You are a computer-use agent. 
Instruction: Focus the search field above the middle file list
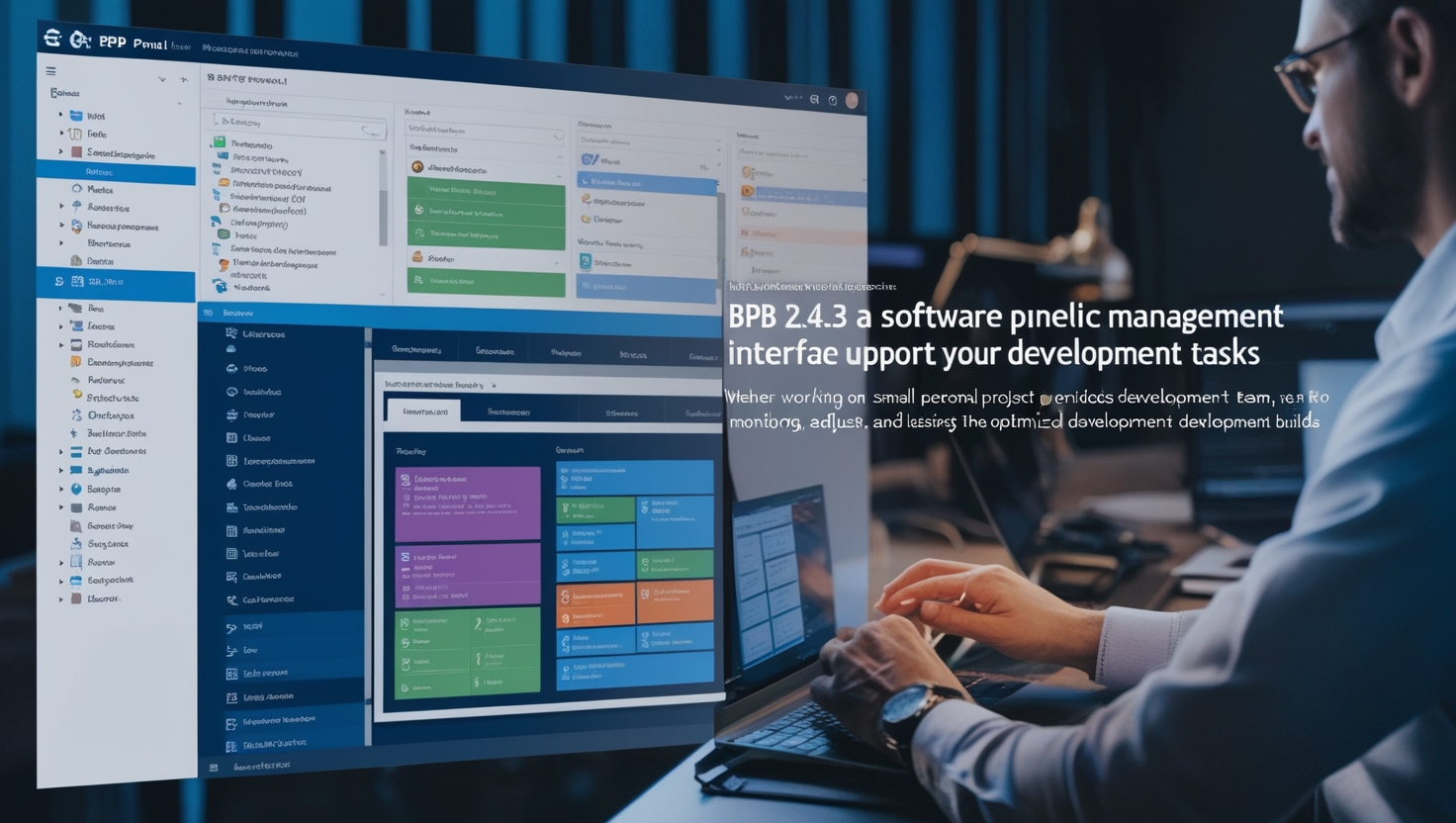point(298,125)
